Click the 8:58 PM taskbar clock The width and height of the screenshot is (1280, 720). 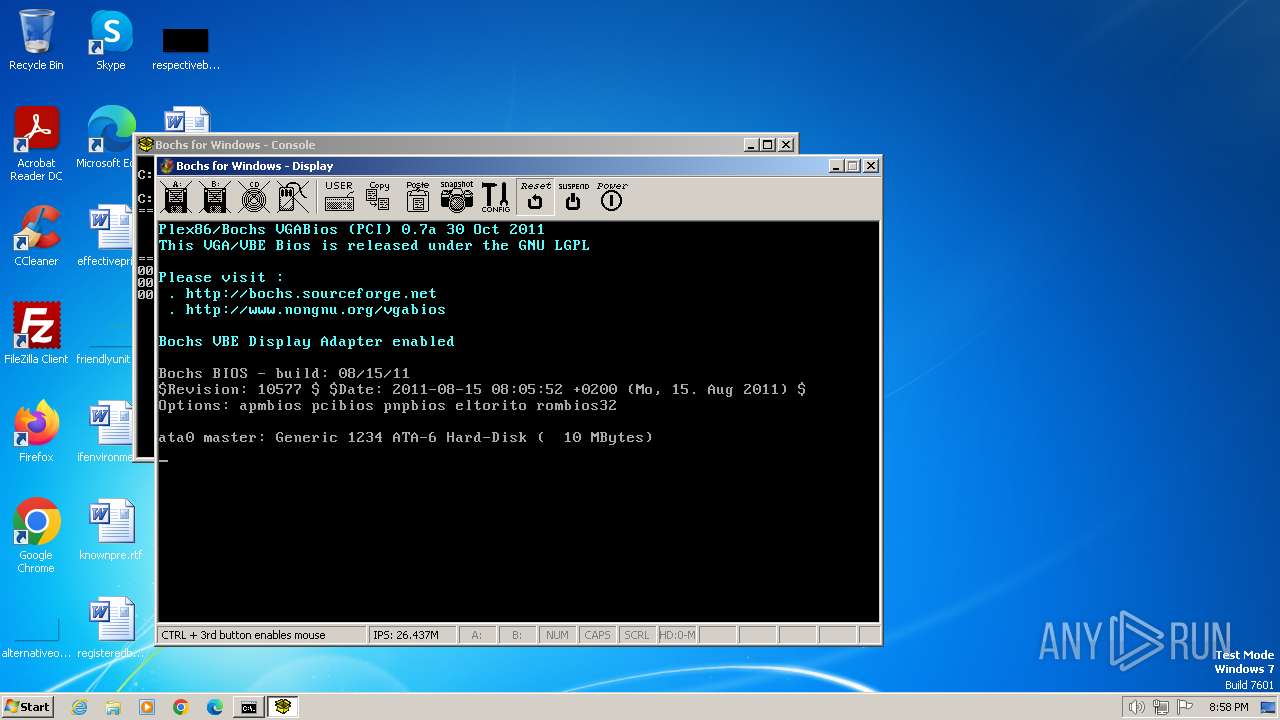(1228, 707)
